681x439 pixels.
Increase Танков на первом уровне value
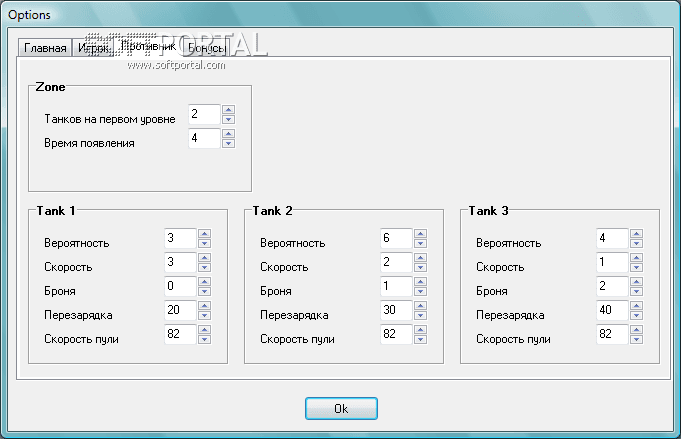coord(228,110)
